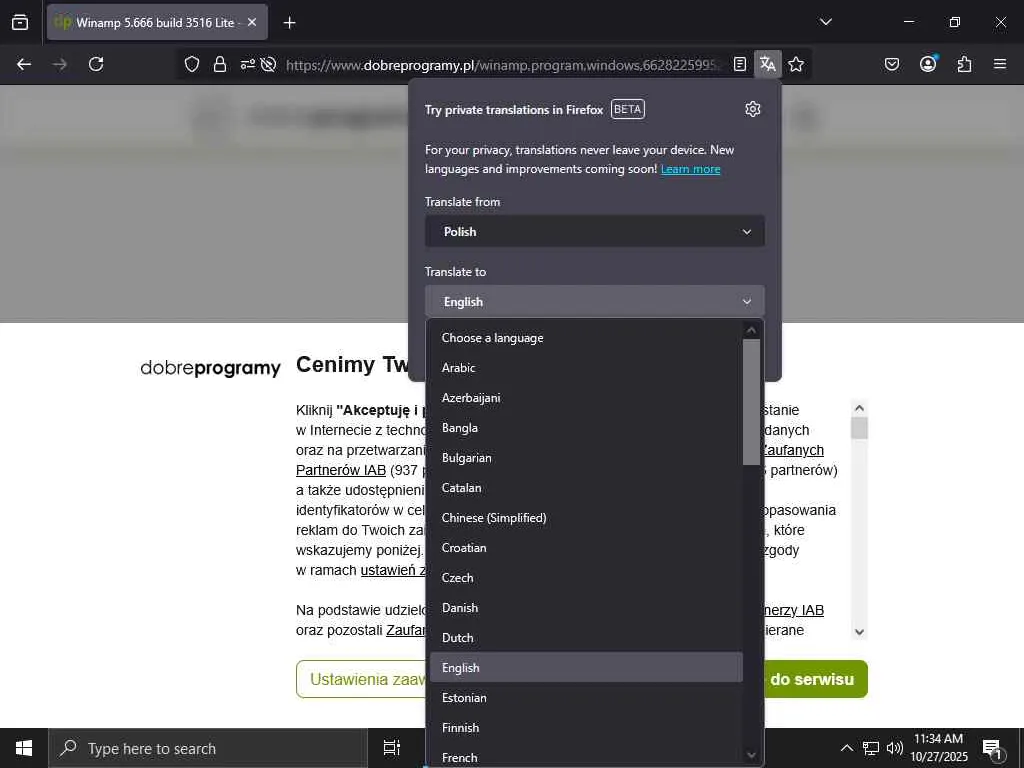Image resolution: width=1024 pixels, height=768 pixels.
Task: Select Danish from language list
Action: (x=586, y=608)
